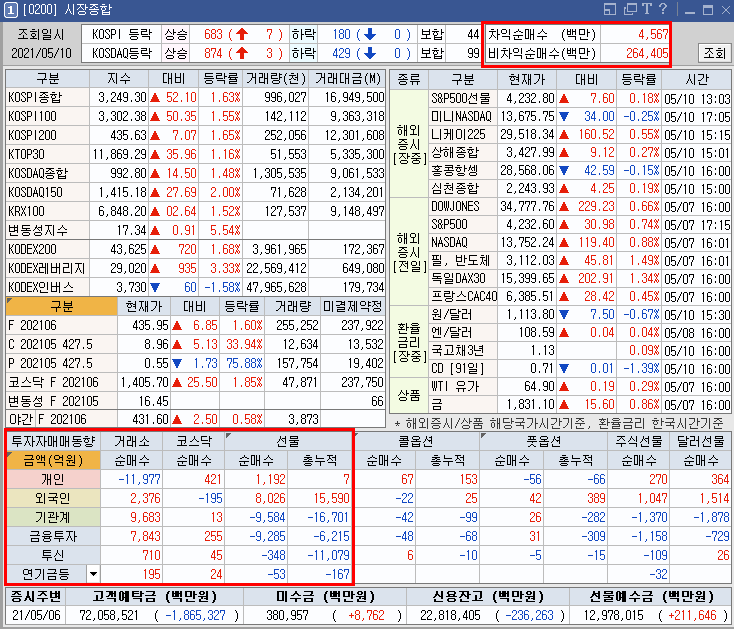The image size is (734, 629).
Task: Click the 변동성 F 202105 futures row
Action: coord(195,401)
